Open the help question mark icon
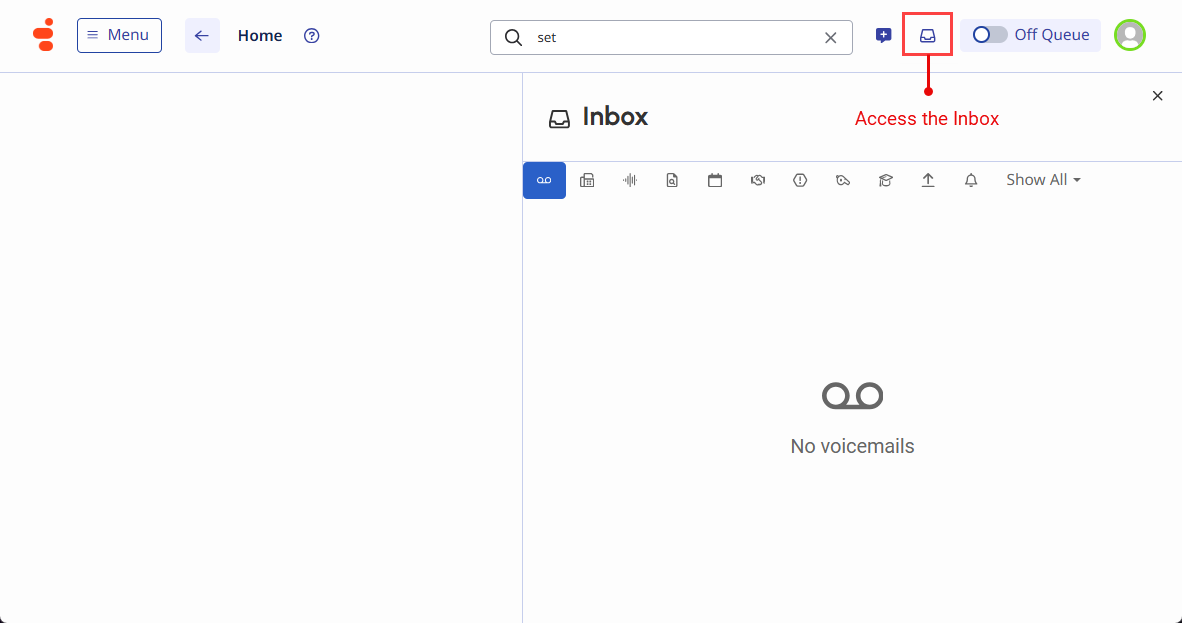 [312, 36]
